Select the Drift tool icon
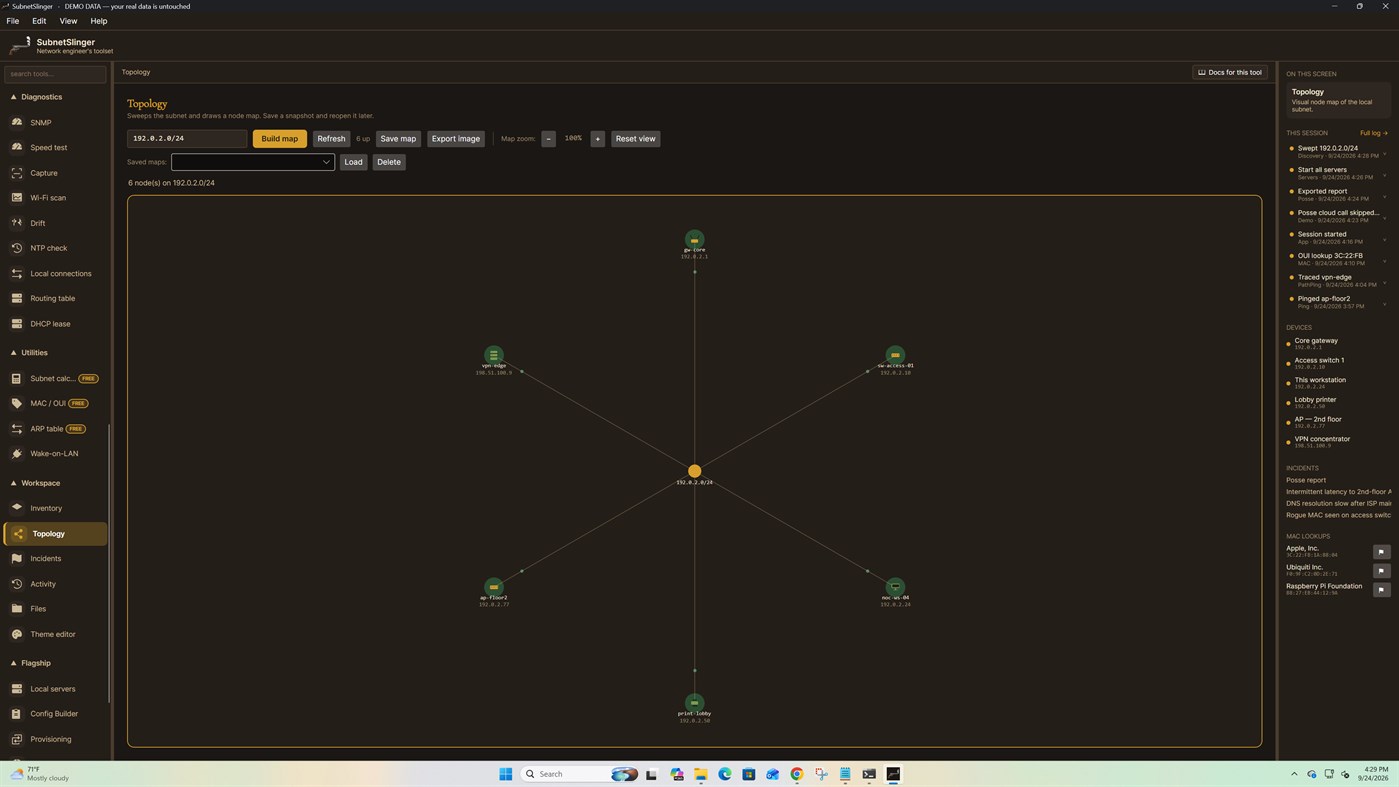1399x787 pixels. tap(17, 223)
